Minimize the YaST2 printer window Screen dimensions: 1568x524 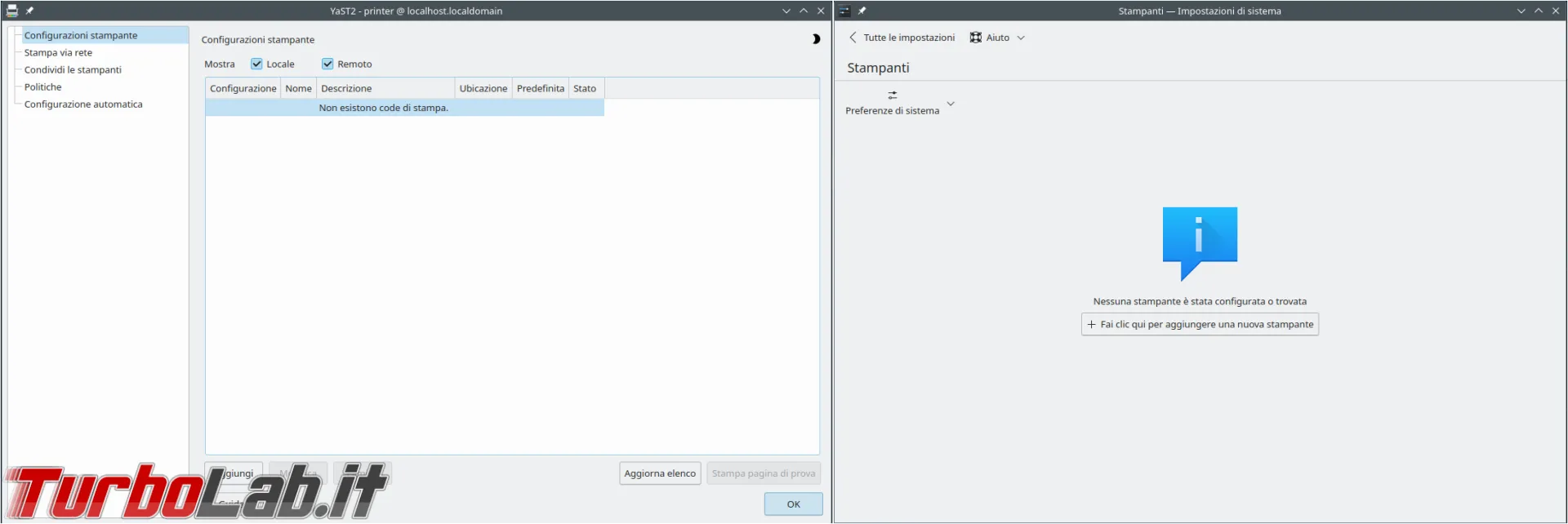[x=786, y=11]
